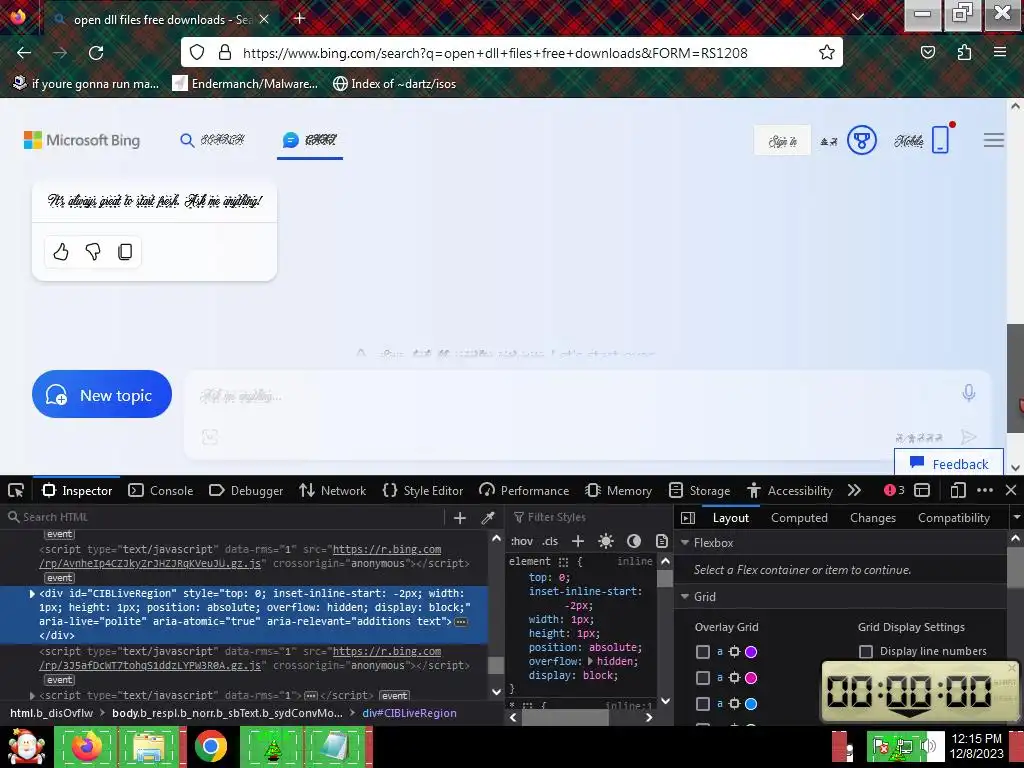This screenshot has width=1024, height=768.
Task: Expand the overflow hidden shorthand arrow
Action: (590, 662)
